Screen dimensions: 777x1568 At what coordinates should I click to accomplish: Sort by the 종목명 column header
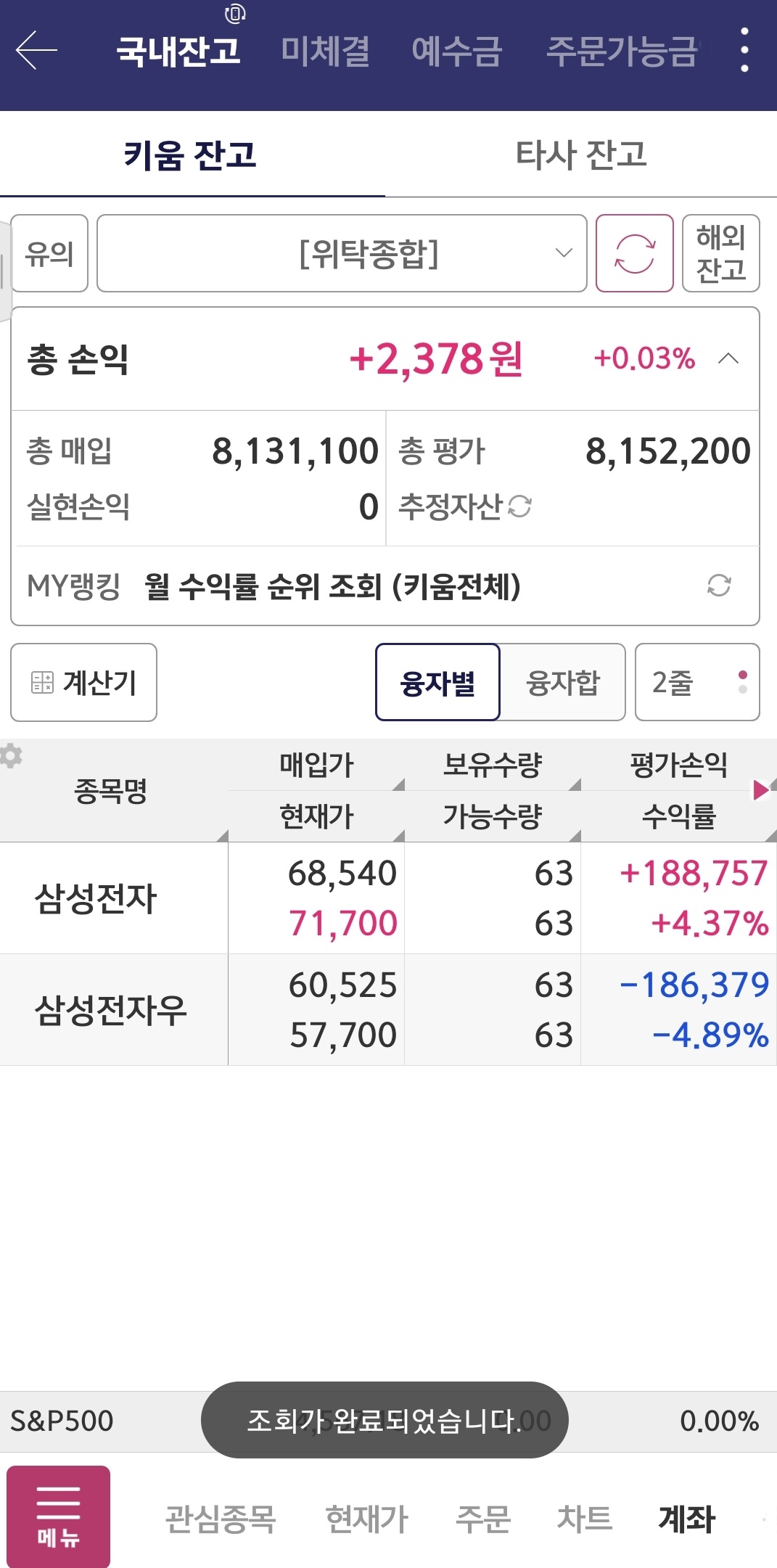click(114, 790)
